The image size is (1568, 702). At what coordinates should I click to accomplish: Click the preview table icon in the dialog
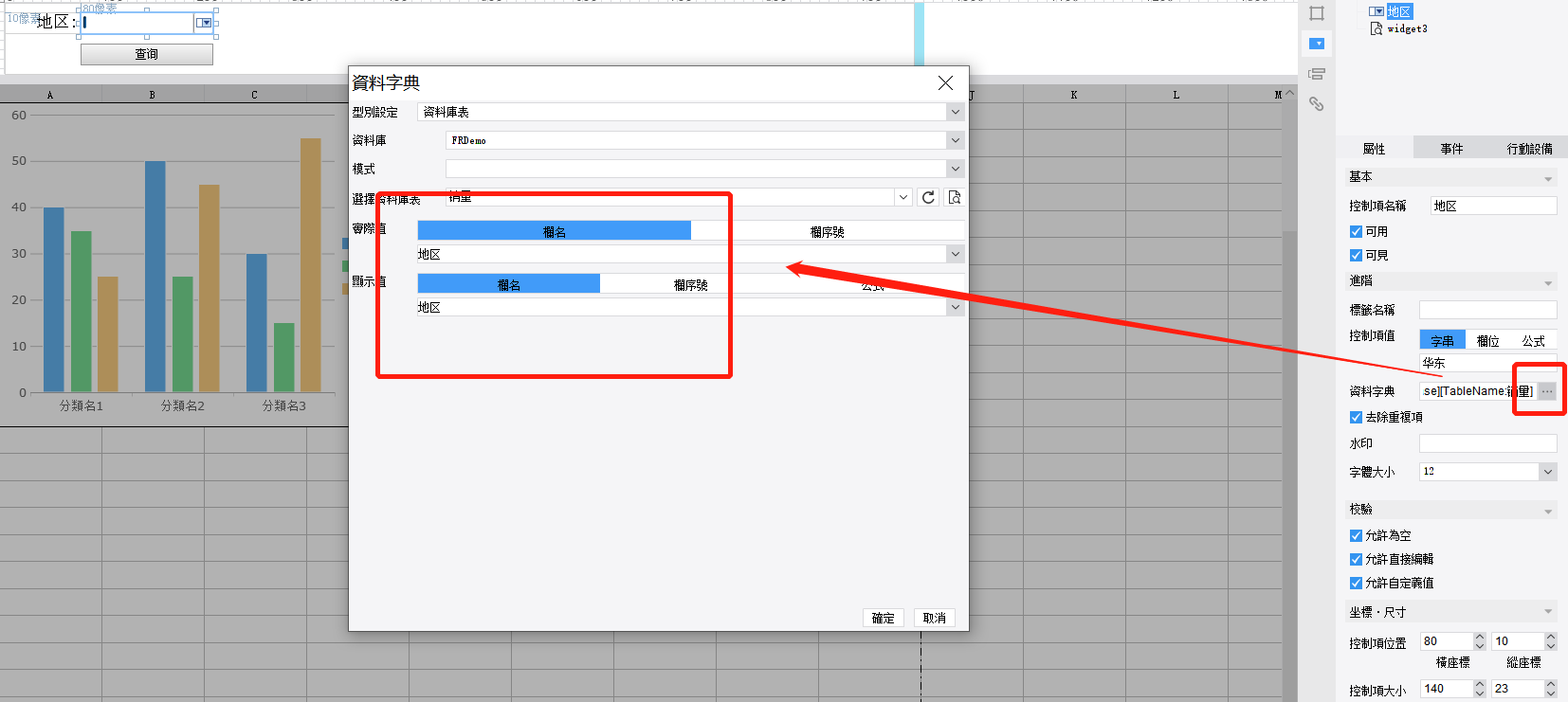click(955, 197)
